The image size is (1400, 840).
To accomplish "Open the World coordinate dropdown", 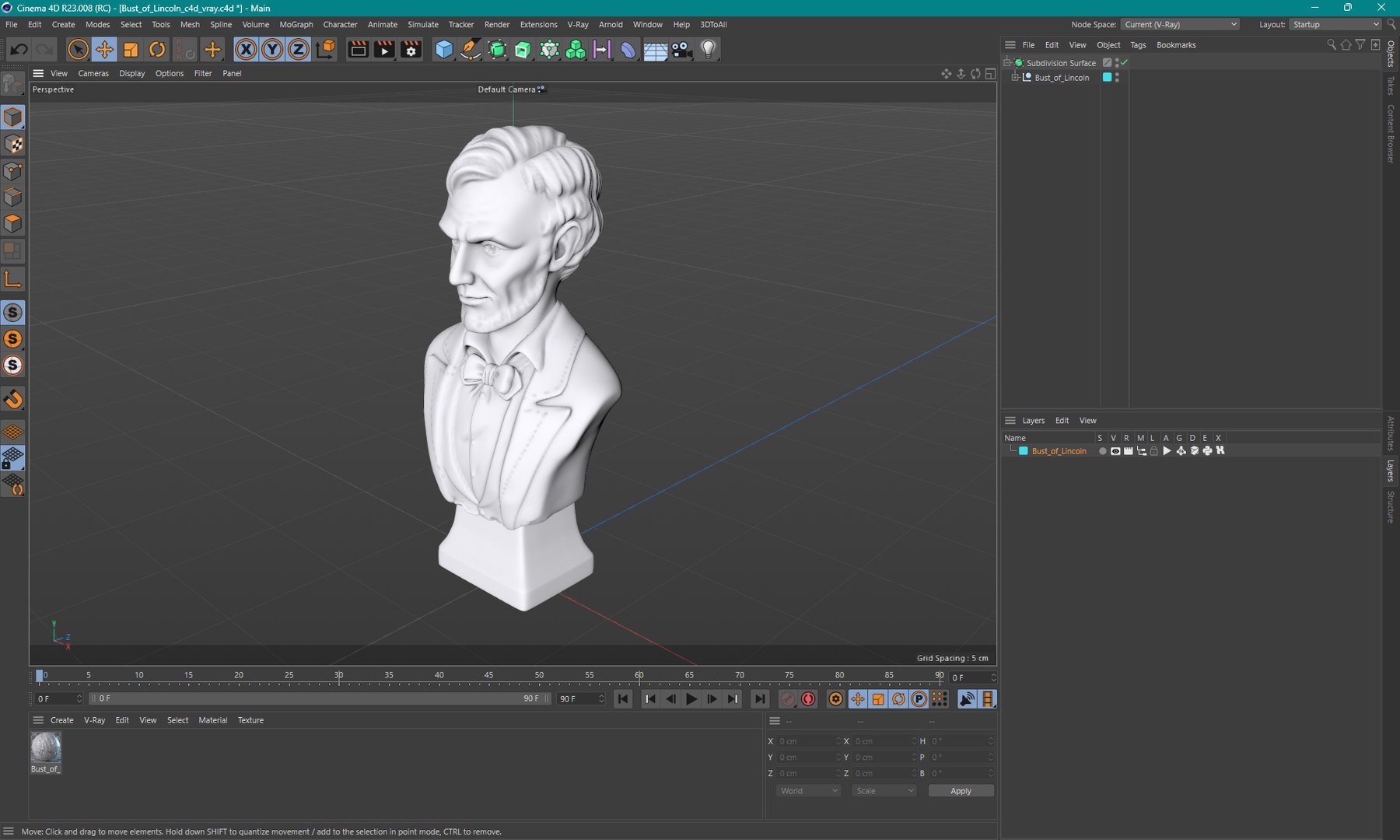I will pos(808,790).
